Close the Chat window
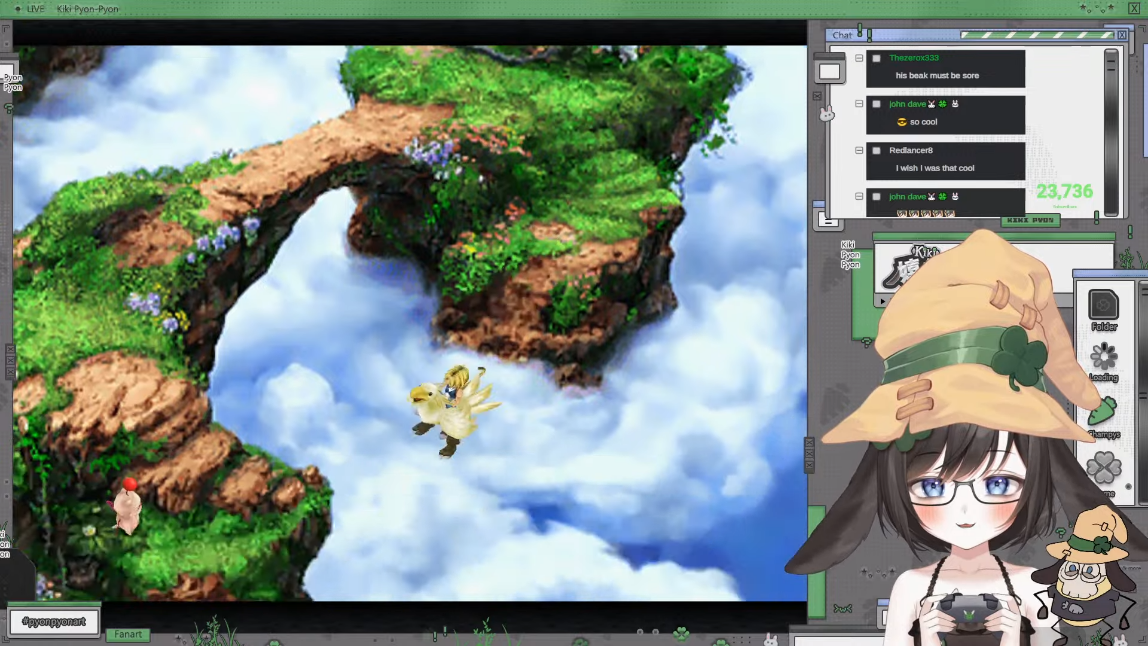Viewport: 1148px width, 646px height. point(1122,35)
